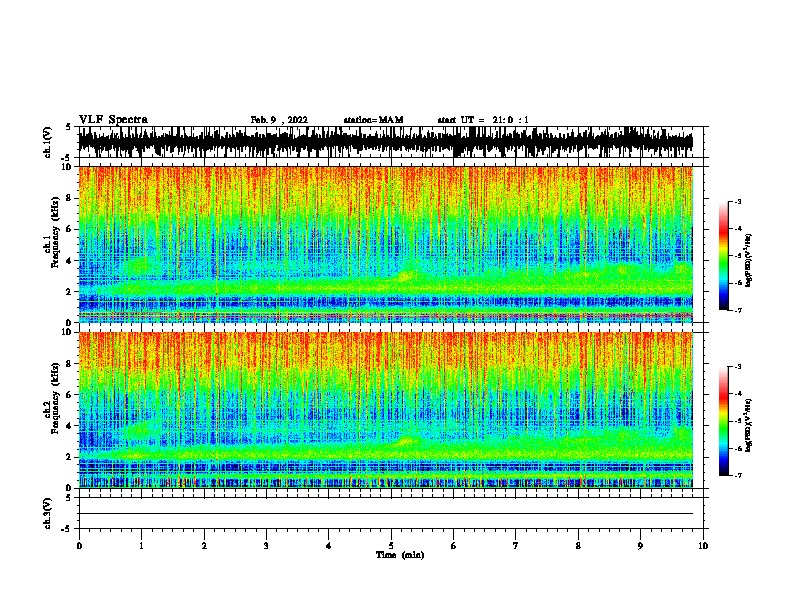
Task: Click the "-7" value on ch.1 color bar
Action: [737, 310]
